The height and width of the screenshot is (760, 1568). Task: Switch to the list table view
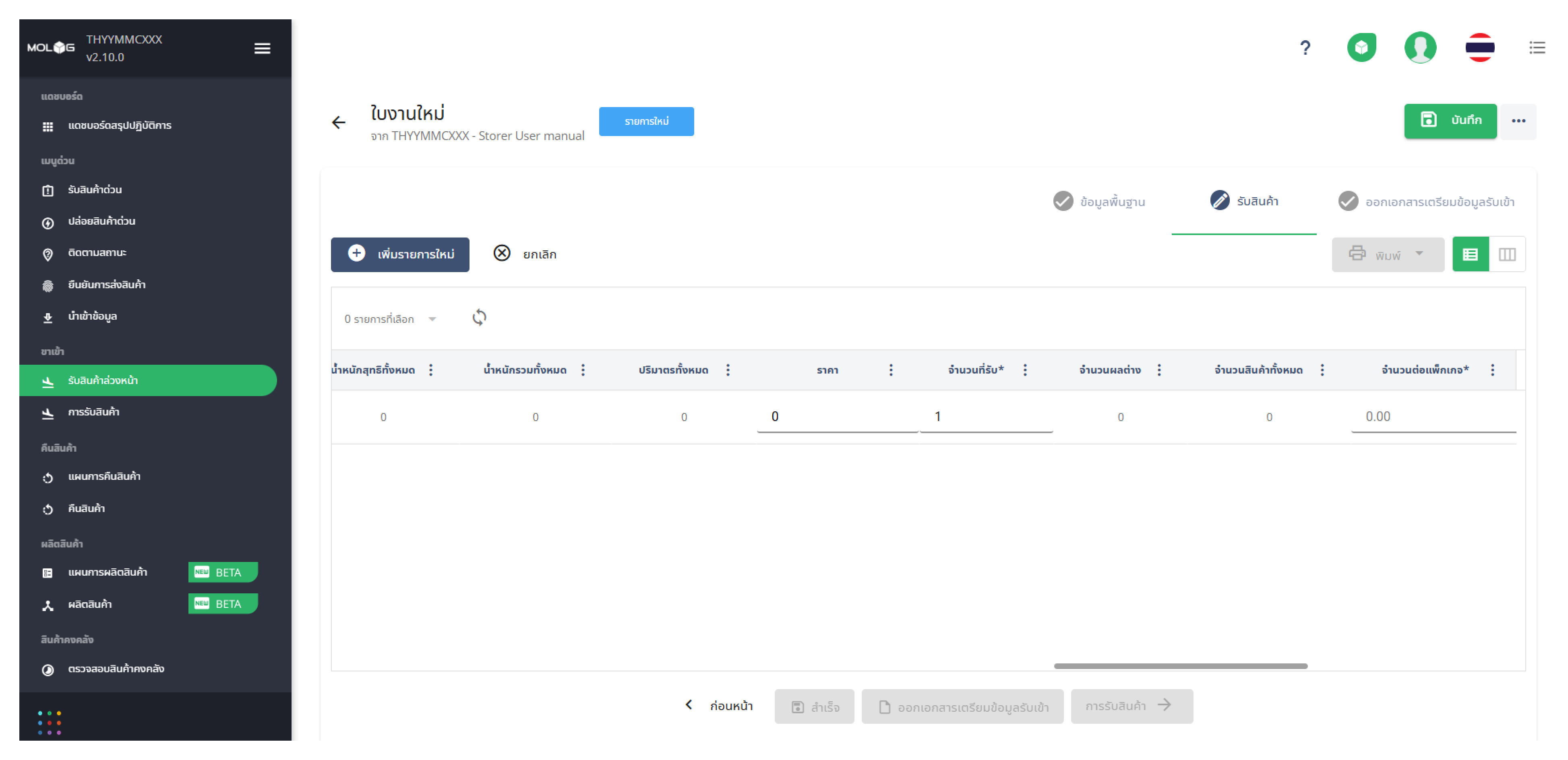(x=1469, y=254)
